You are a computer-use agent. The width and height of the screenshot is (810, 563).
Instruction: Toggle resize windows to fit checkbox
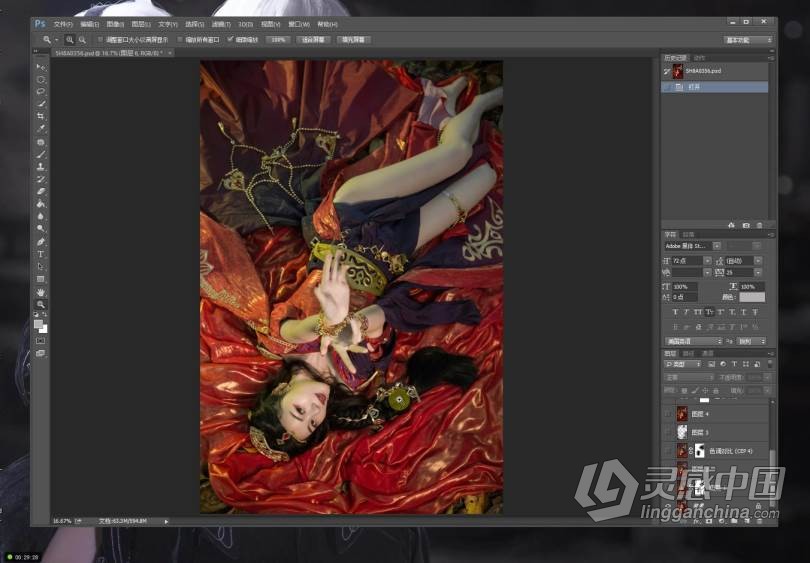pos(101,40)
